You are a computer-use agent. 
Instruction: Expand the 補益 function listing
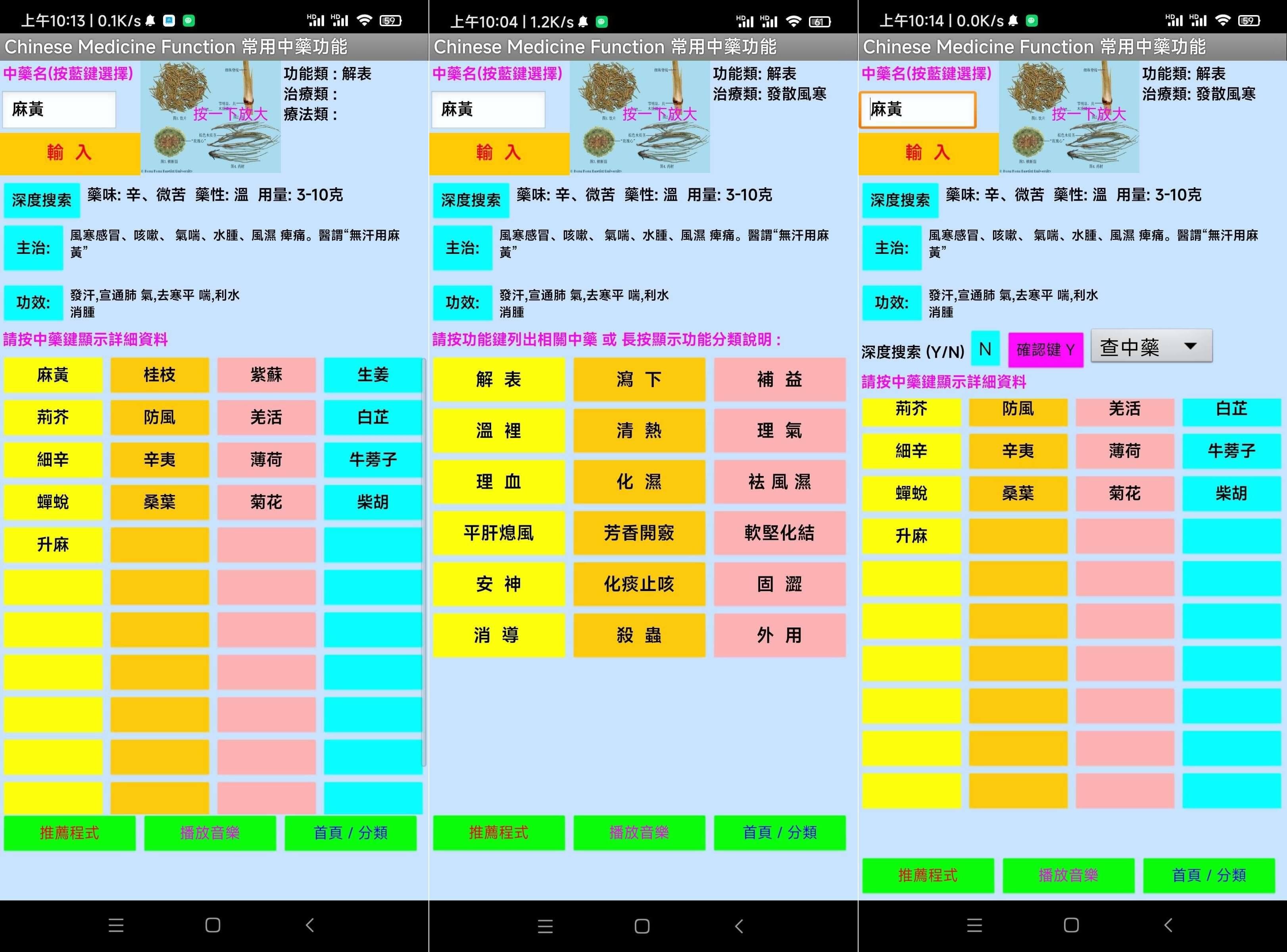pos(779,379)
